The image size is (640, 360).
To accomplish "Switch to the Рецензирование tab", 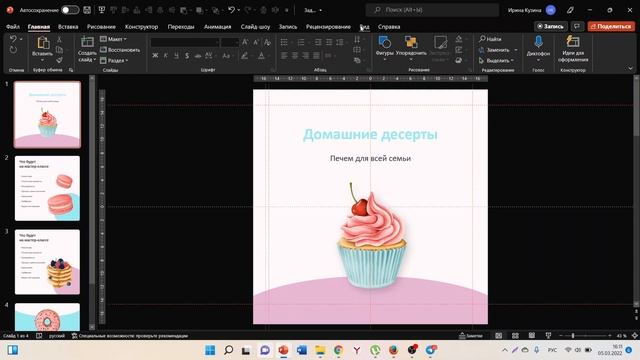I will [x=328, y=27].
